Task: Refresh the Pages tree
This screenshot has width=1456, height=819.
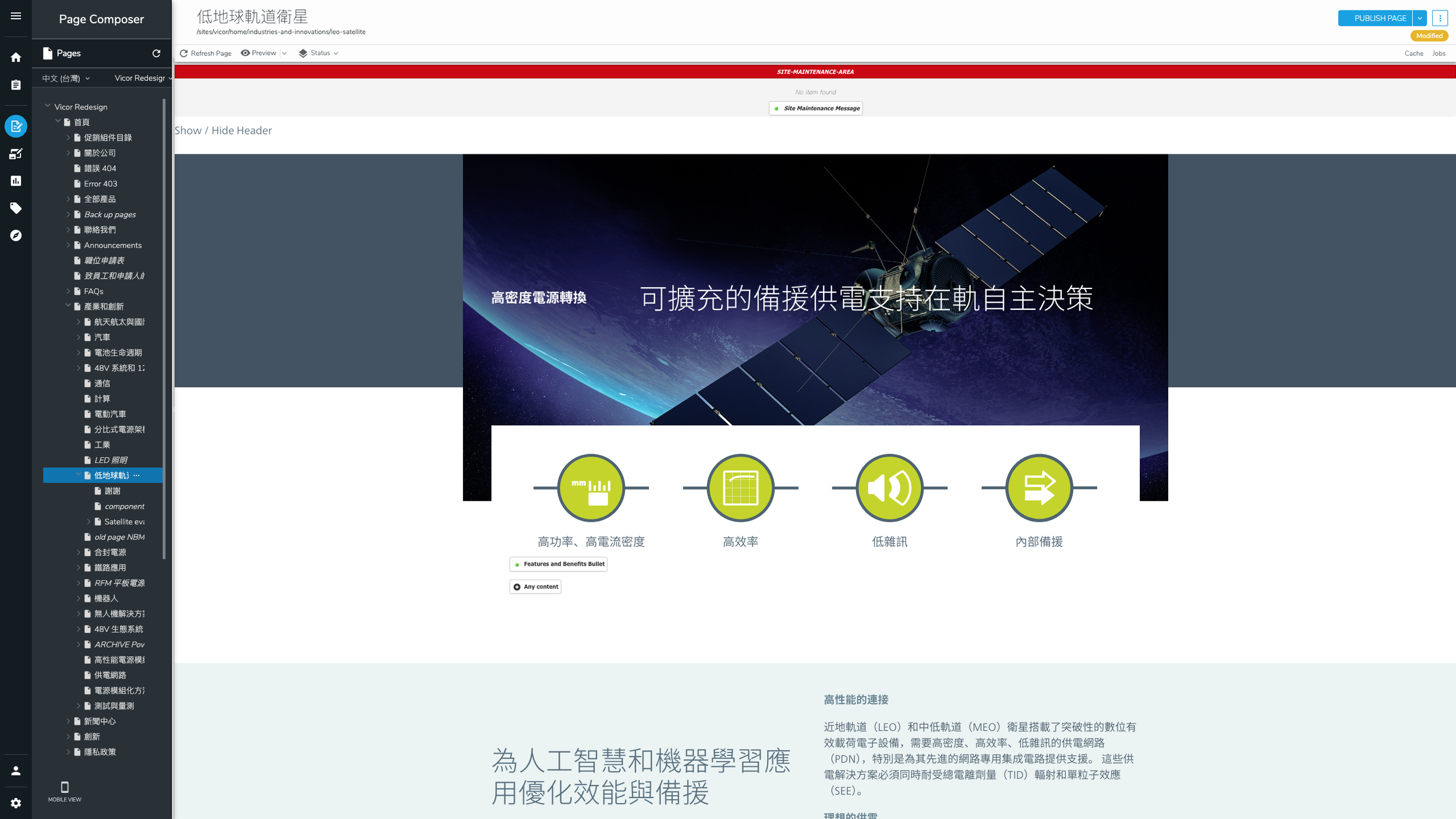Action: 156,54
